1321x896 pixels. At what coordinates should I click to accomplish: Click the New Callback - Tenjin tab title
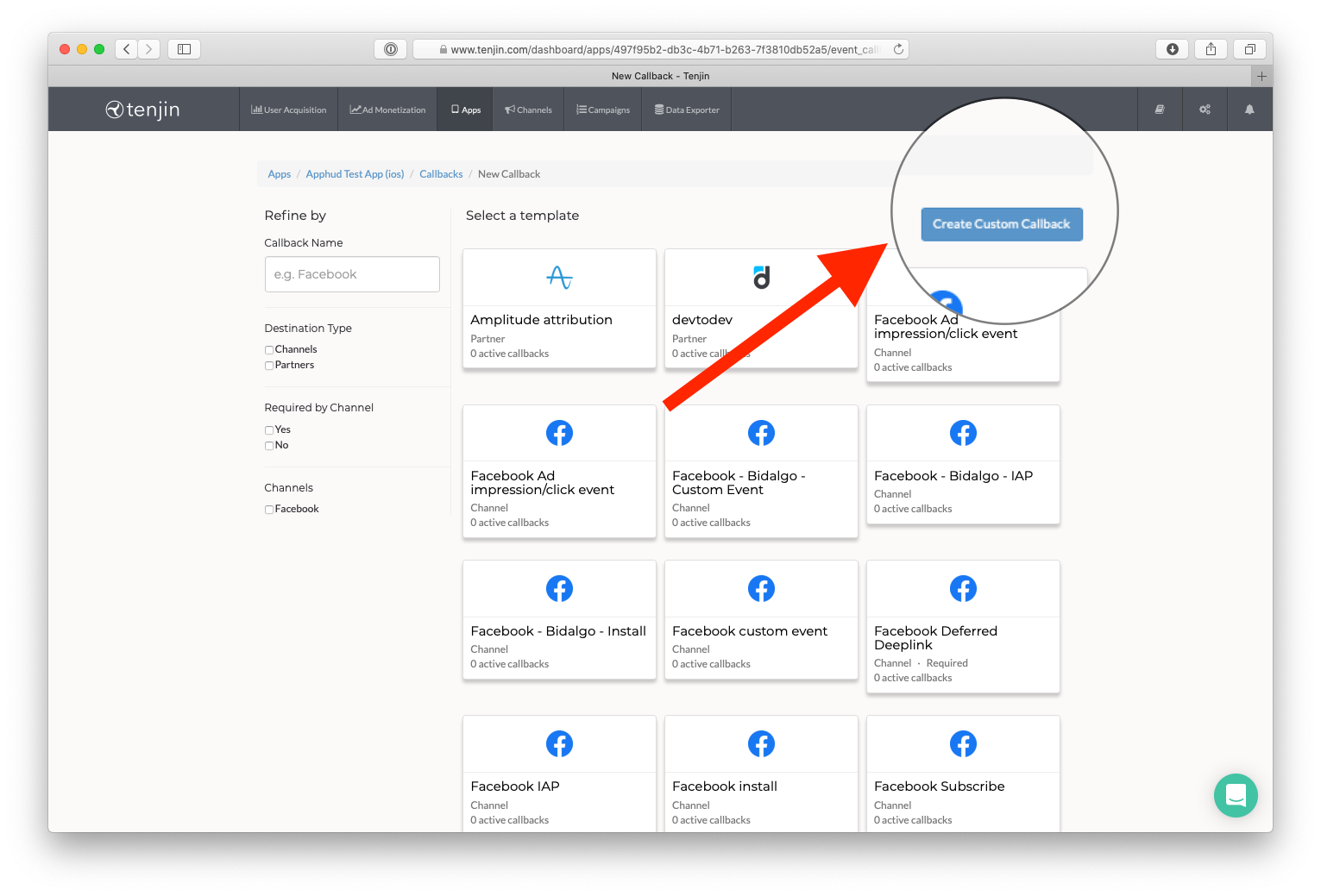[x=660, y=76]
